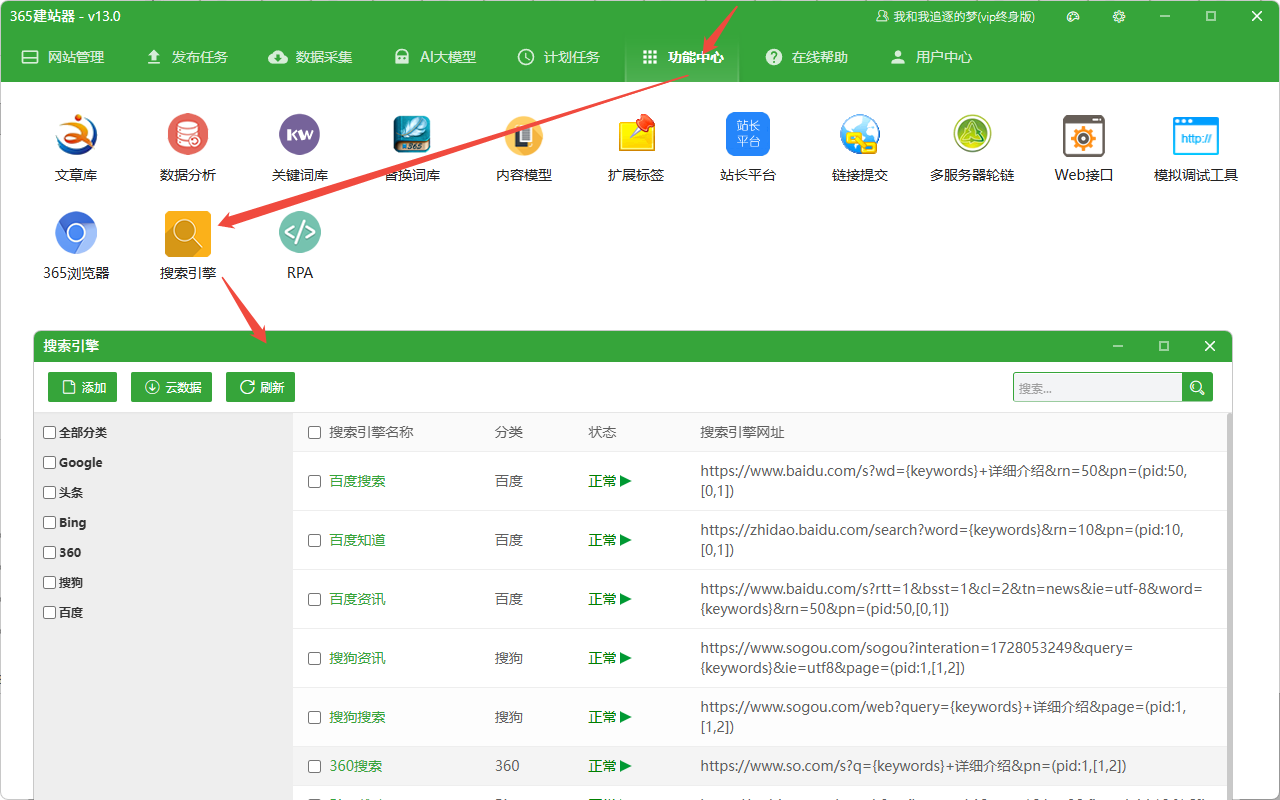Open the 内容模型 content model
1280x800 pixels.
[524, 148]
